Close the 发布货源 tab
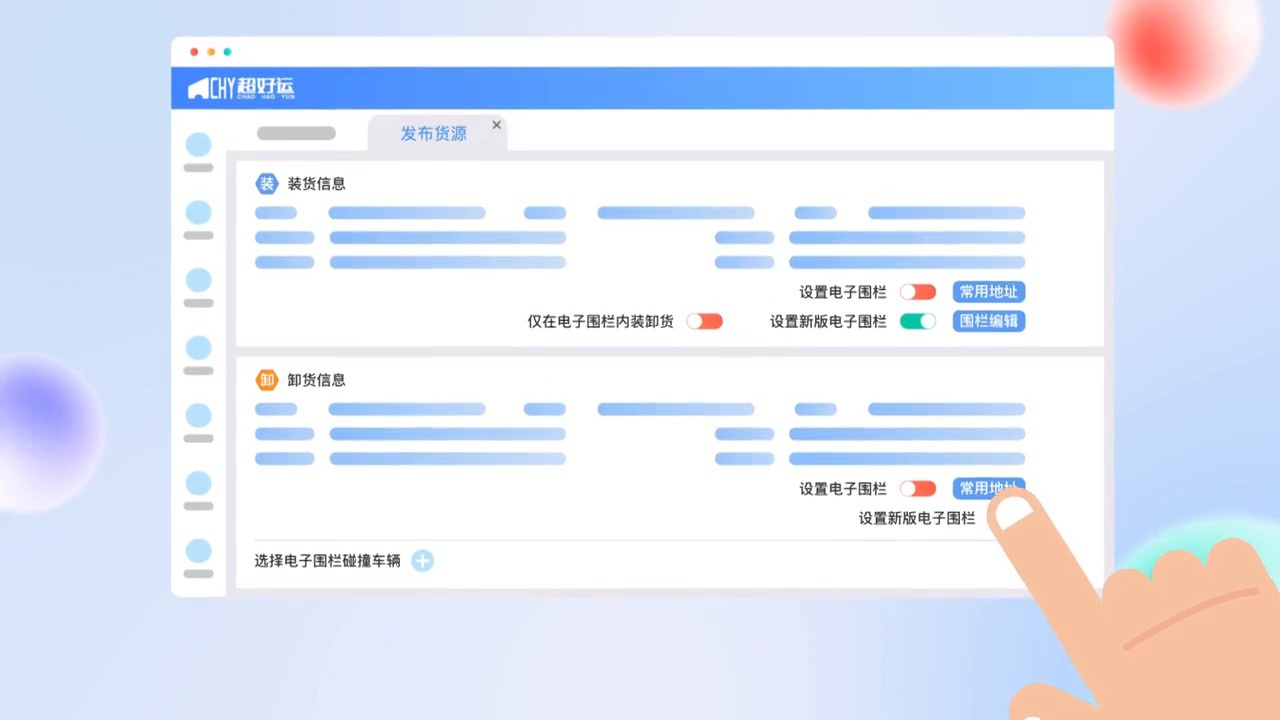This screenshot has width=1280, height=720. click(x=496, y=125)
